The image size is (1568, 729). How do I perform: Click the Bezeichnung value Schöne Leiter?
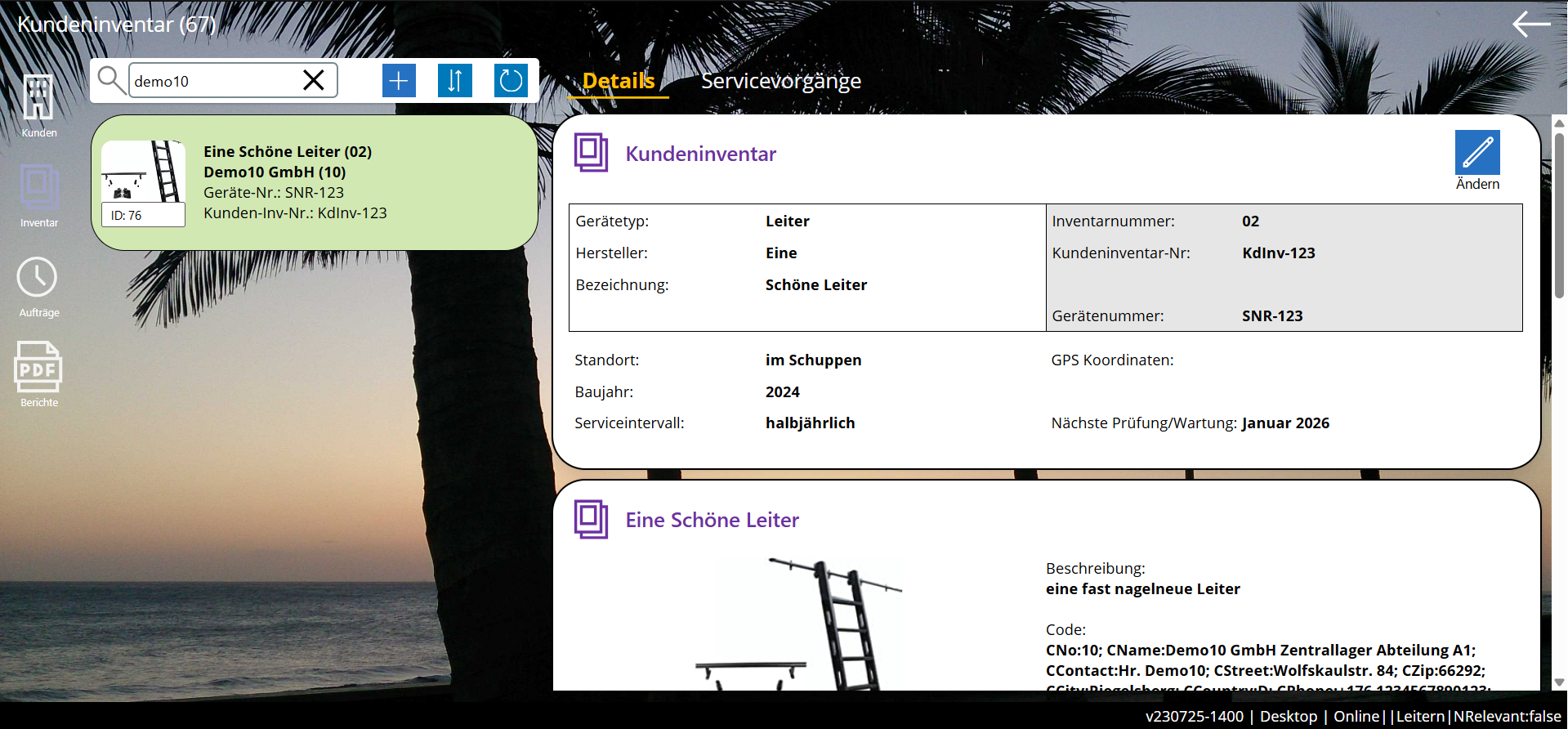point(816,284)
